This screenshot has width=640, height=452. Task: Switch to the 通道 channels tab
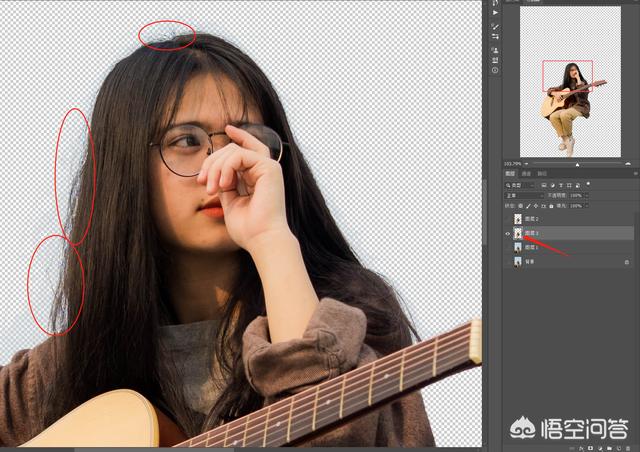coord(526,174)
